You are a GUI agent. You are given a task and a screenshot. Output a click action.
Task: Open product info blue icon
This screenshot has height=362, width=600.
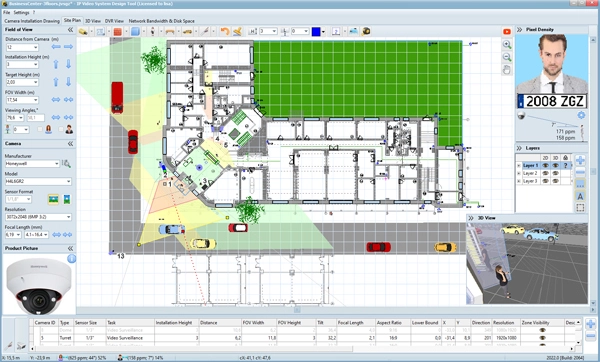72,259
